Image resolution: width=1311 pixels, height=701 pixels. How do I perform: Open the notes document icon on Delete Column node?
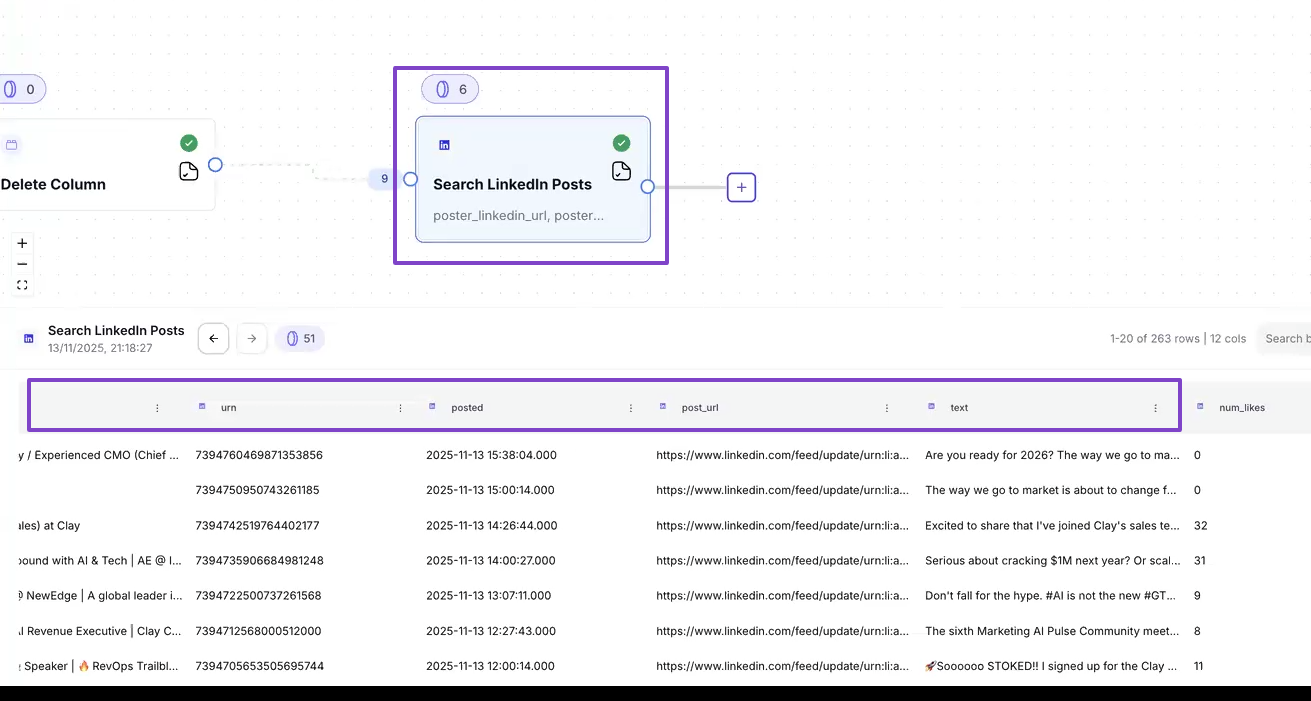[189, 171]
